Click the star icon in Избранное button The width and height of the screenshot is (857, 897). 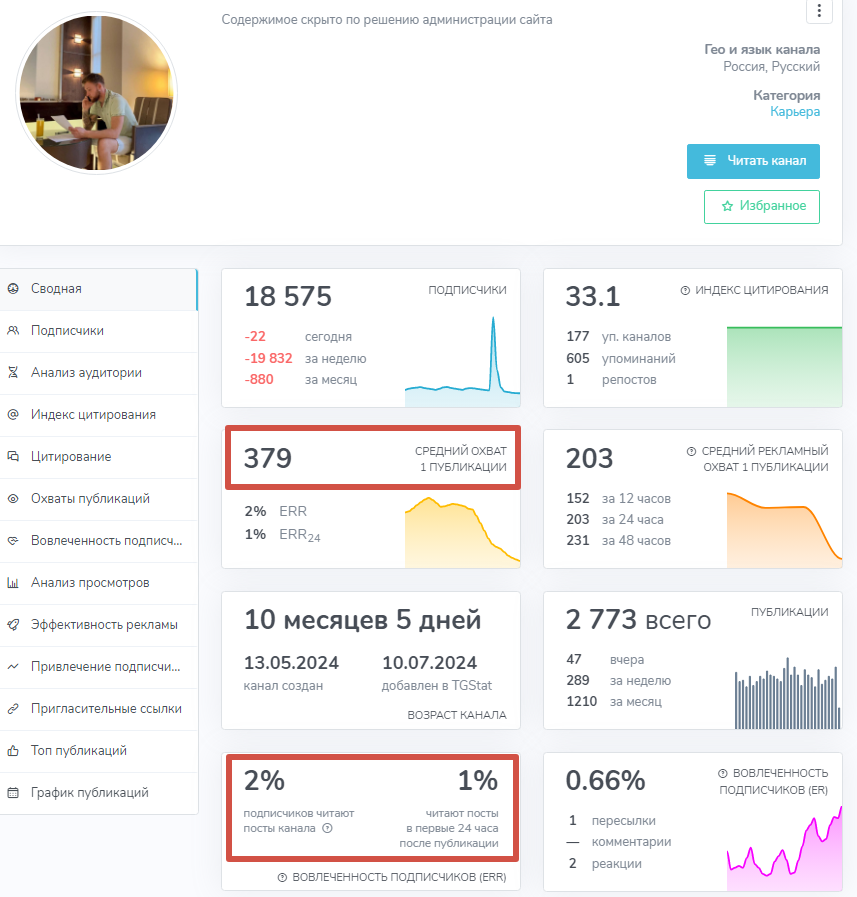[727, 206]
